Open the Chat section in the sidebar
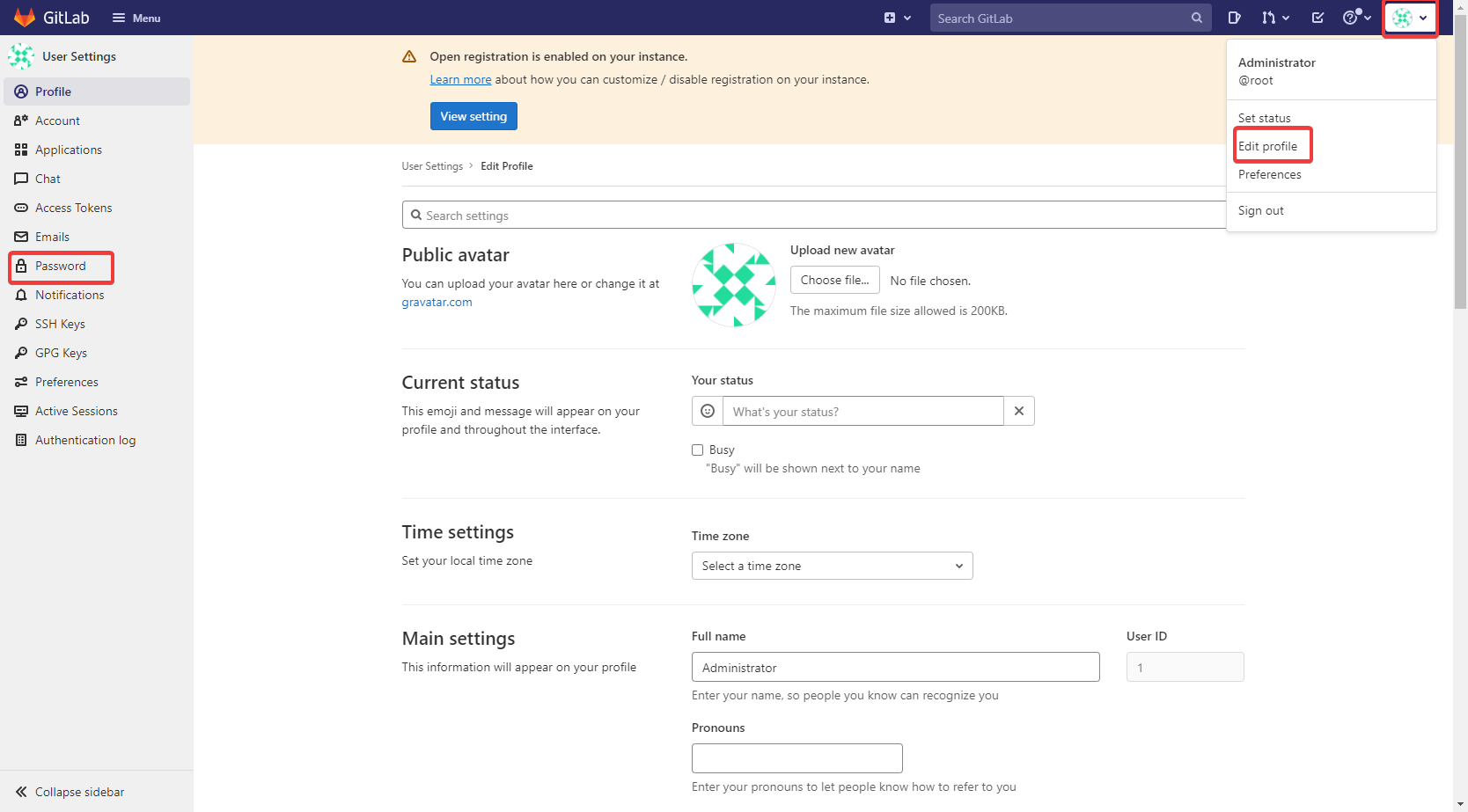1468x812 pixels. (x=48, y=178)
